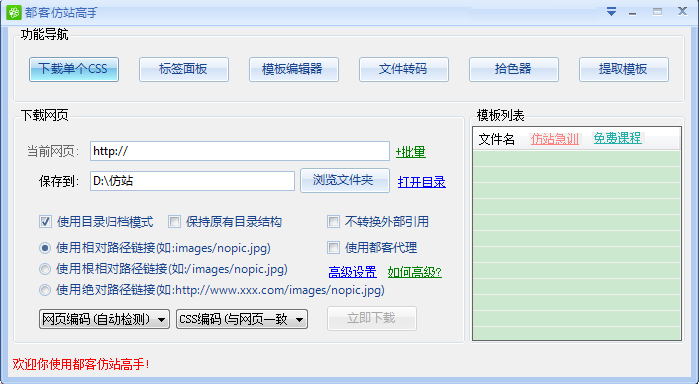Viewport: 699px width, 384px height.
Task: Open the title bar dropdown arrow menu
Action: [x=611, y=12]
